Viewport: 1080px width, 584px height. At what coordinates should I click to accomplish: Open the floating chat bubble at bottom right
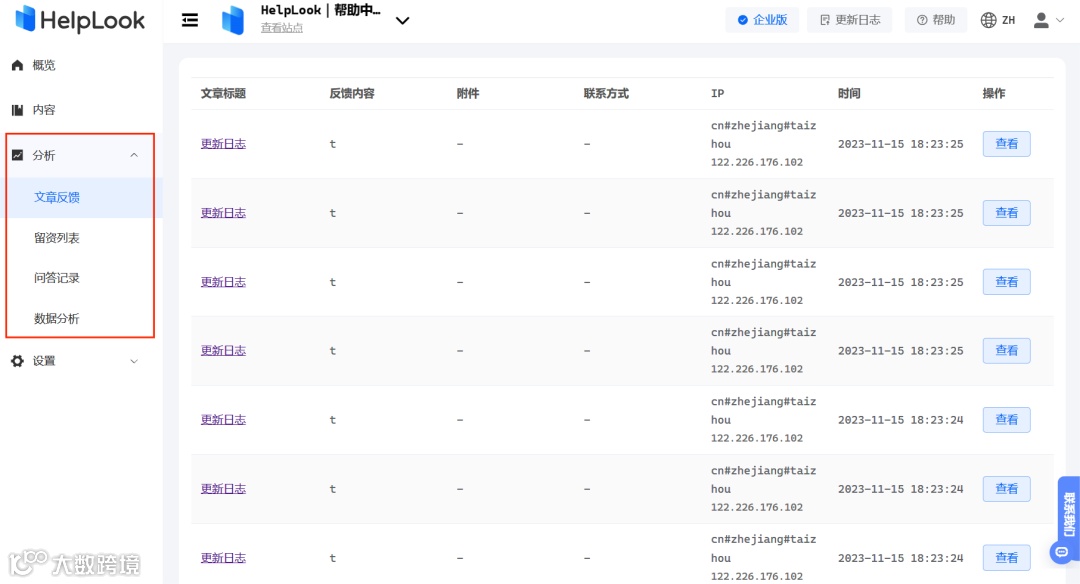[x=1061, y=552]
